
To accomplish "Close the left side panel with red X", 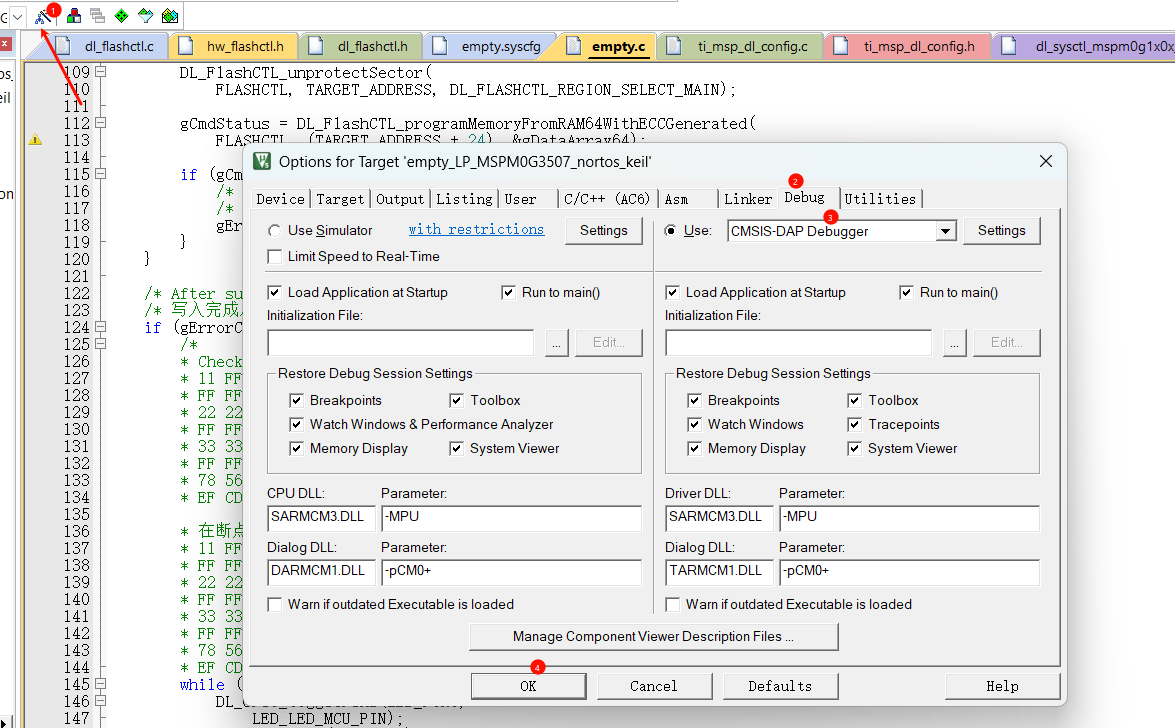I will click(5, 44).
